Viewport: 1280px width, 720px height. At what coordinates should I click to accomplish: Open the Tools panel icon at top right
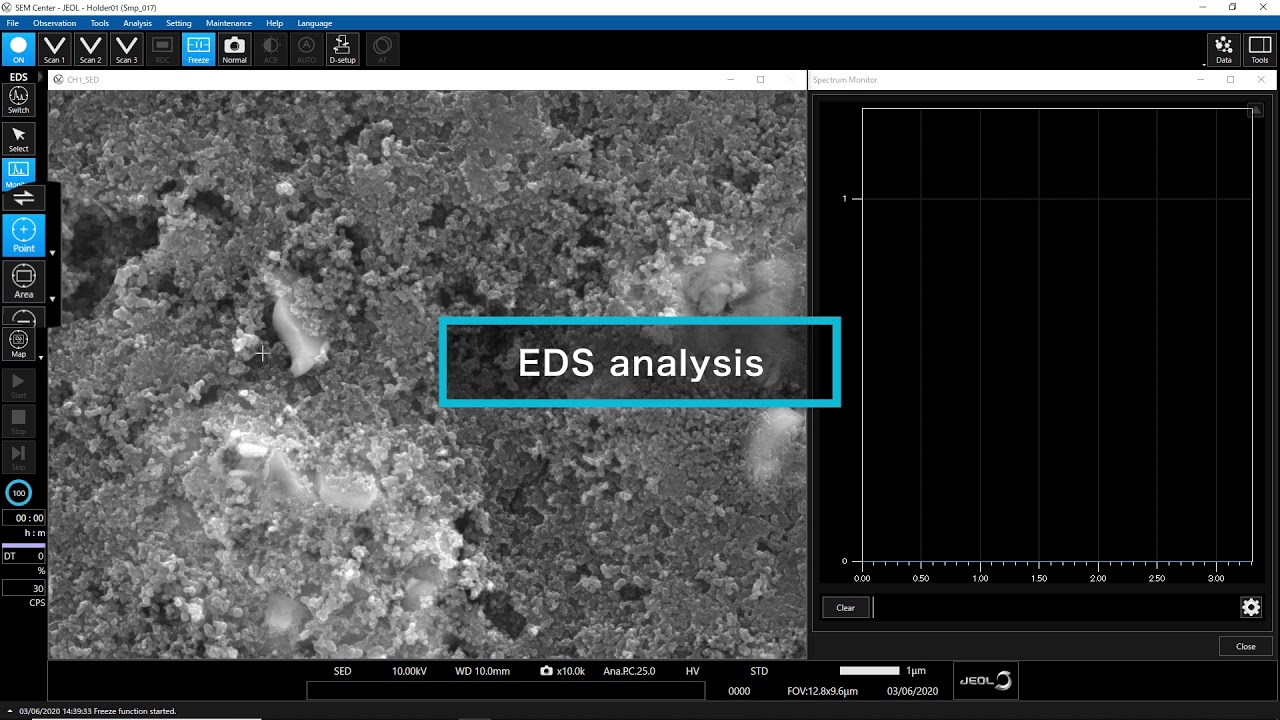(1259, 49)
